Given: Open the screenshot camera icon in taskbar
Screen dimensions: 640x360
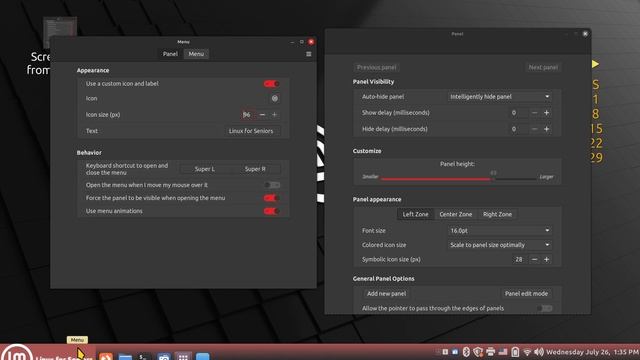Looking at the screenshot, I should [x=164, y=356].
